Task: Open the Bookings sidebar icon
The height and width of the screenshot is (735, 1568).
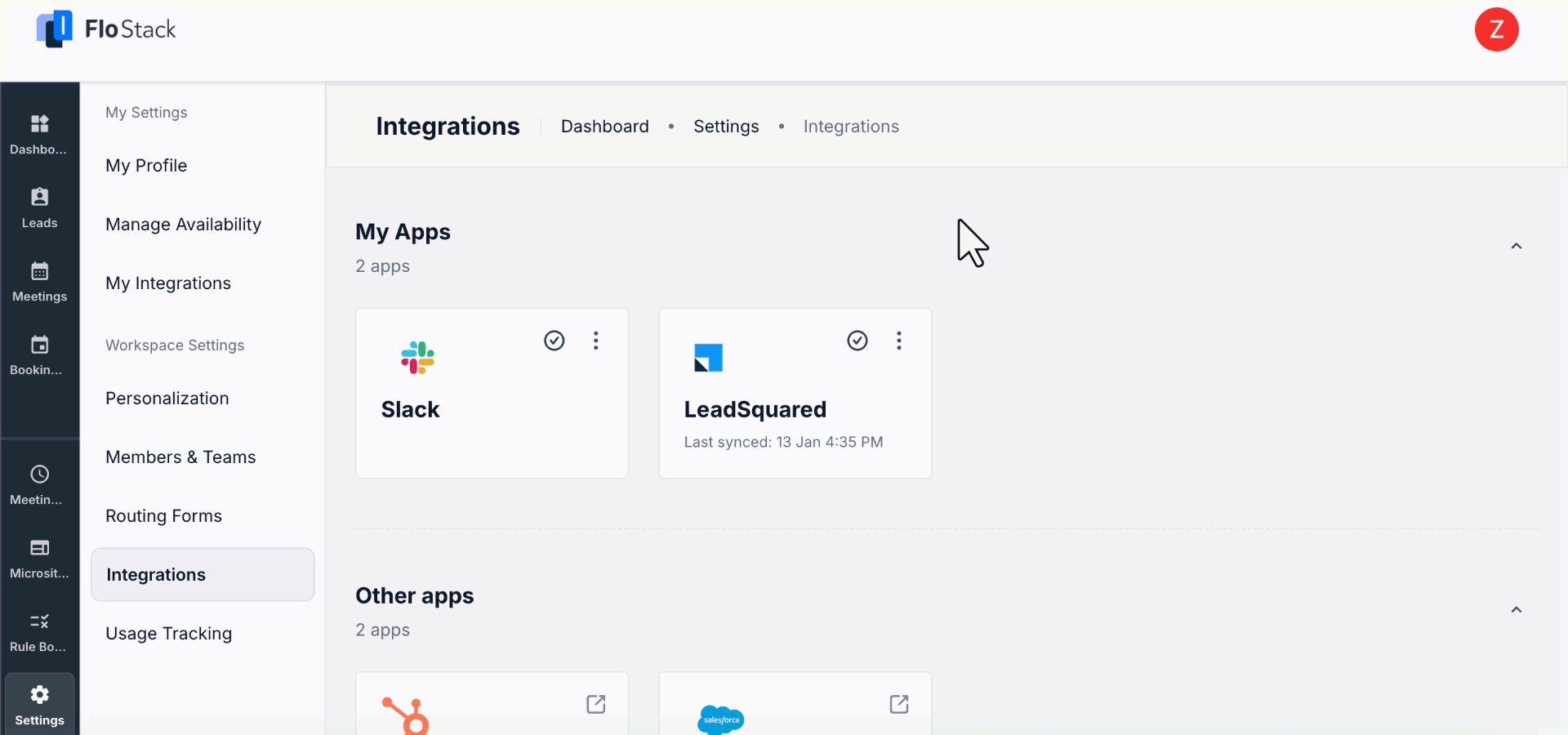Action: (x=39, y=354)
